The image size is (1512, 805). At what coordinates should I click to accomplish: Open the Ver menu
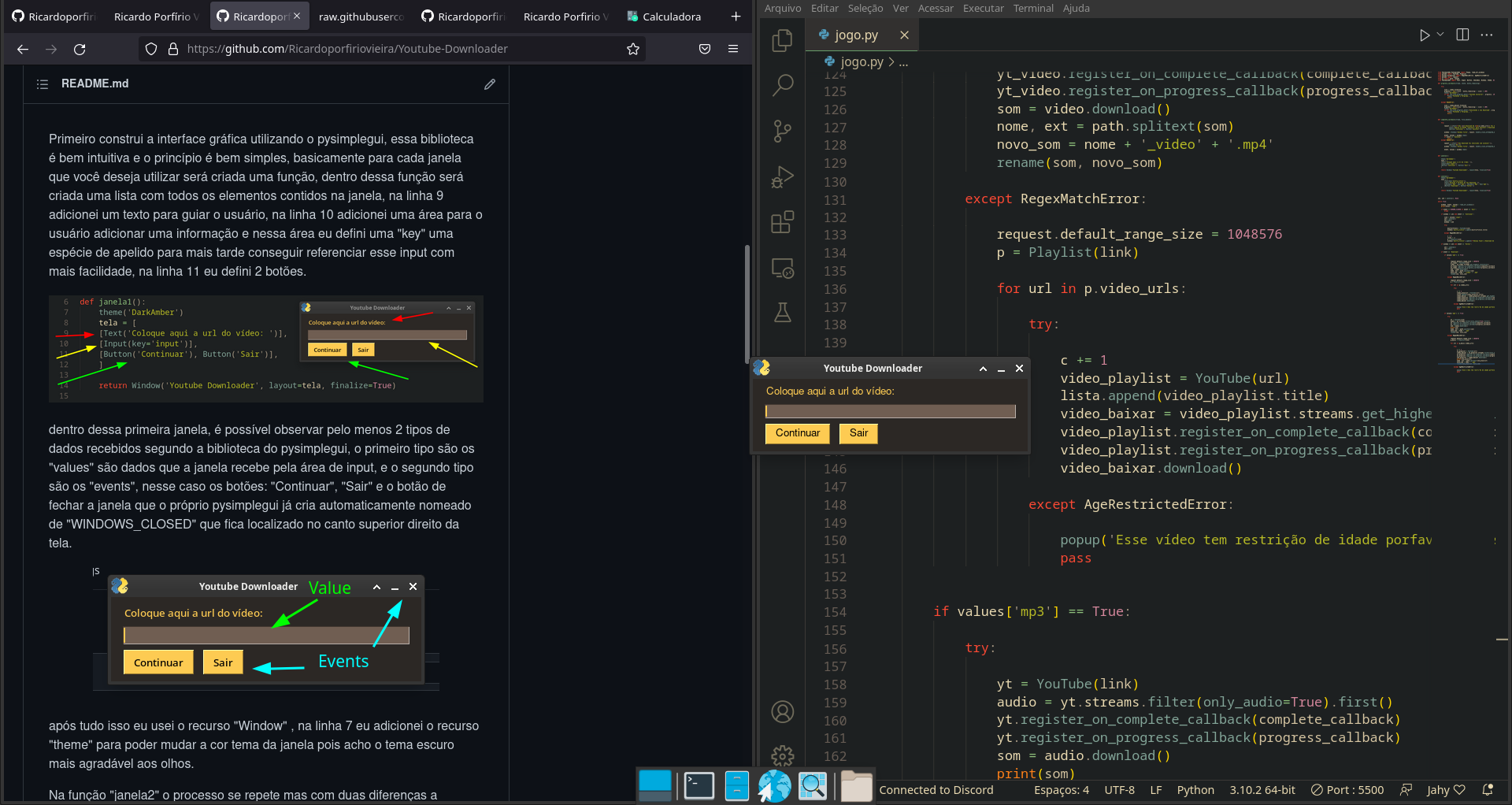[900, 8]
